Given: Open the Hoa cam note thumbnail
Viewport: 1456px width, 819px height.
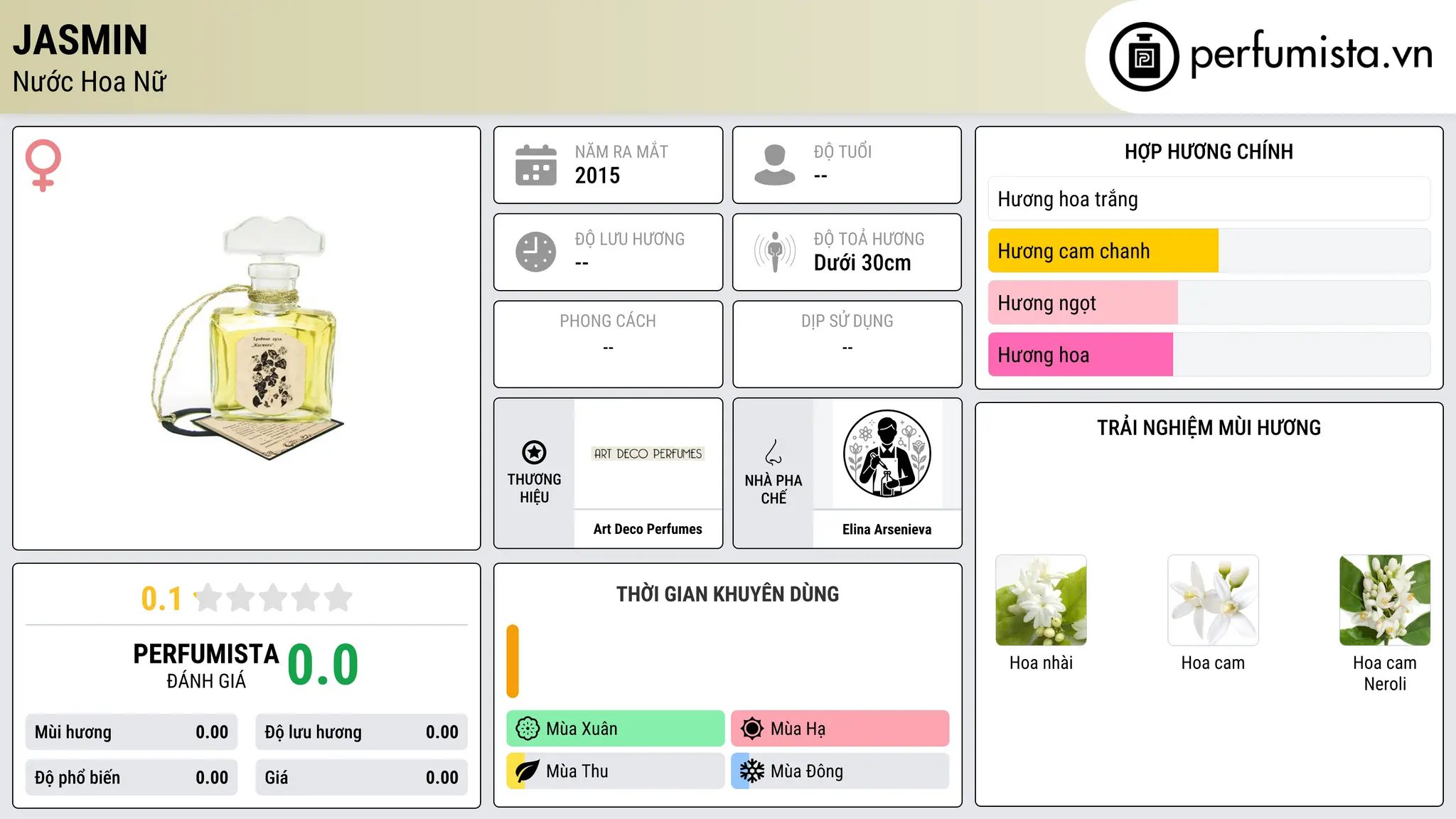Looking at the screenshot, I should (1213, 600).
